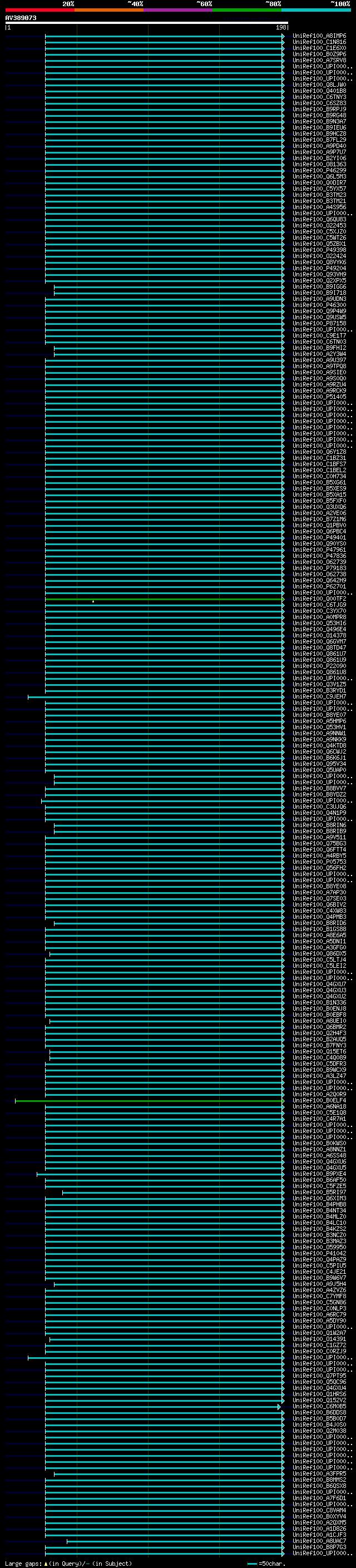The width and height of the screenshot is (356, 1568).
Task: Open hit UniRef100_A6IMP6
Action: 319,36
